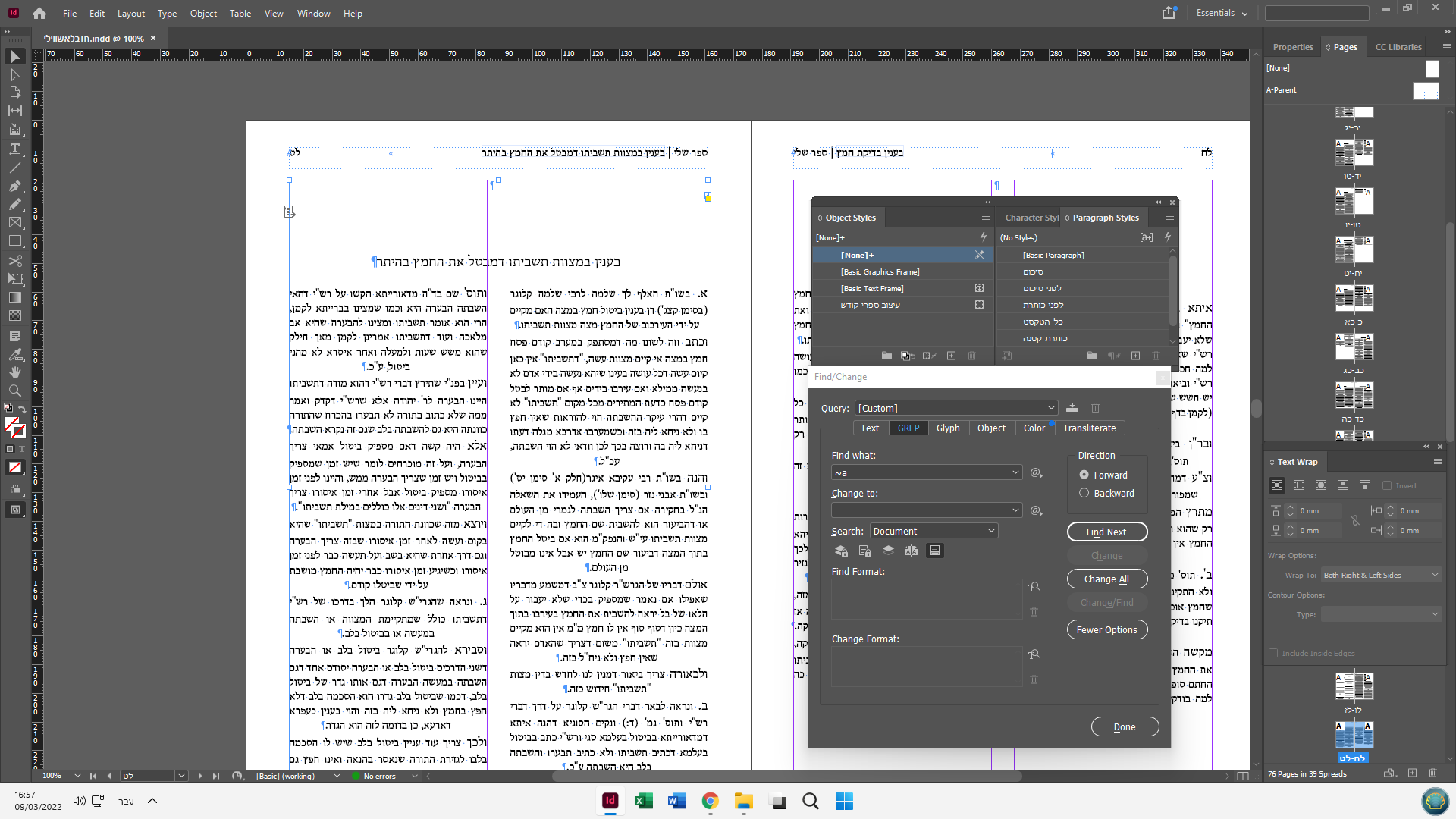
Task: Open special characters menu for Find what
Action: tap(1036, 473)
